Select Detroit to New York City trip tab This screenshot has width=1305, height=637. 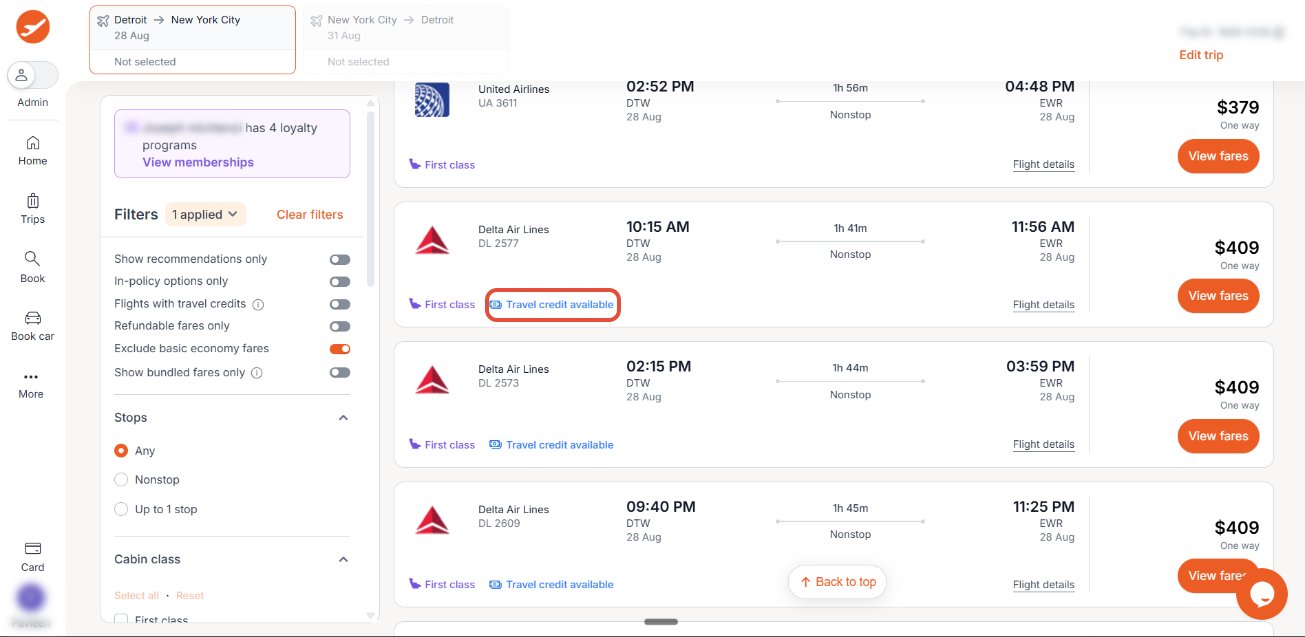[x=192, y=40]
